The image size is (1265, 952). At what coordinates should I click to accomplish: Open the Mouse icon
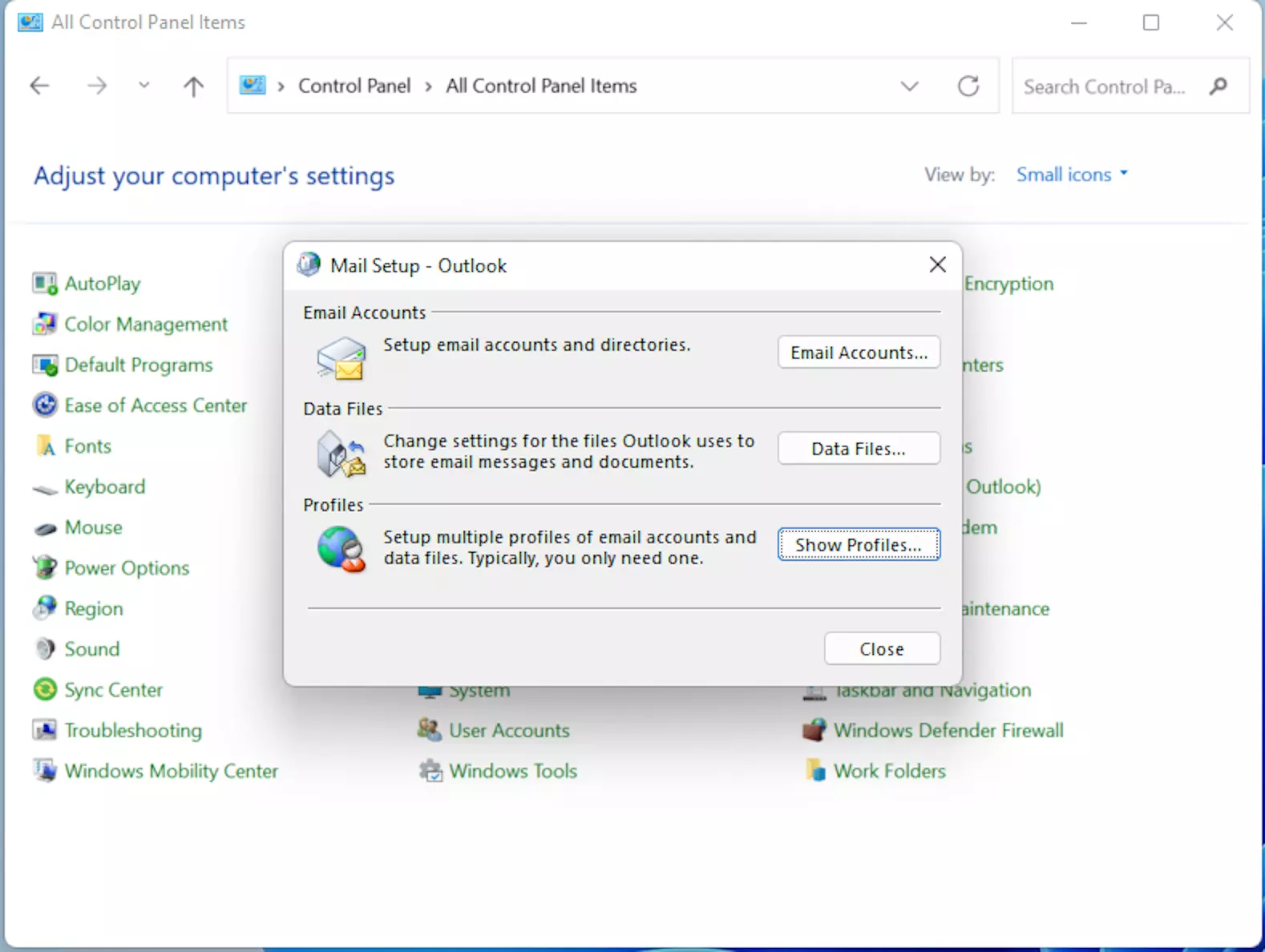coord(45,527)
